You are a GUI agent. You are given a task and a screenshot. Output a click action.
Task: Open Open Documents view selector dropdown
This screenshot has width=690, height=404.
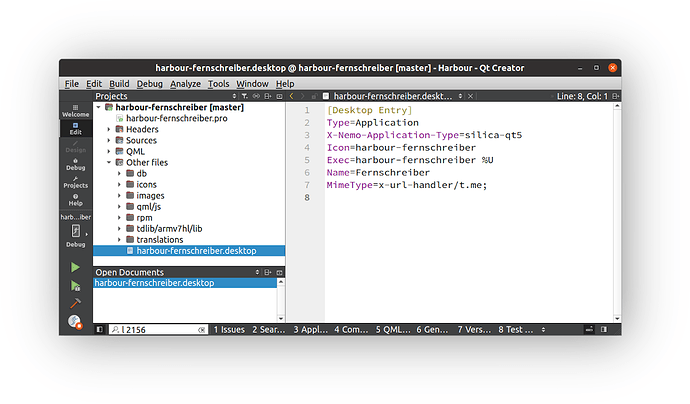[257, 272]
